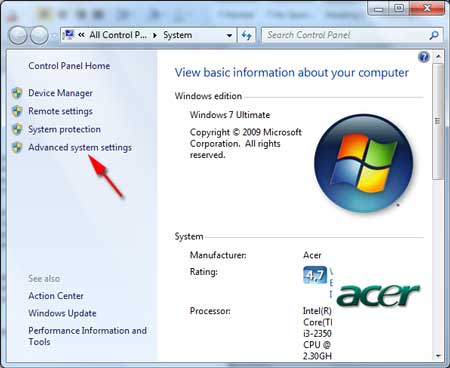Click the Device Manager shield icon
450x368 pixels.
pyautogui.click(x=17, y=93)
